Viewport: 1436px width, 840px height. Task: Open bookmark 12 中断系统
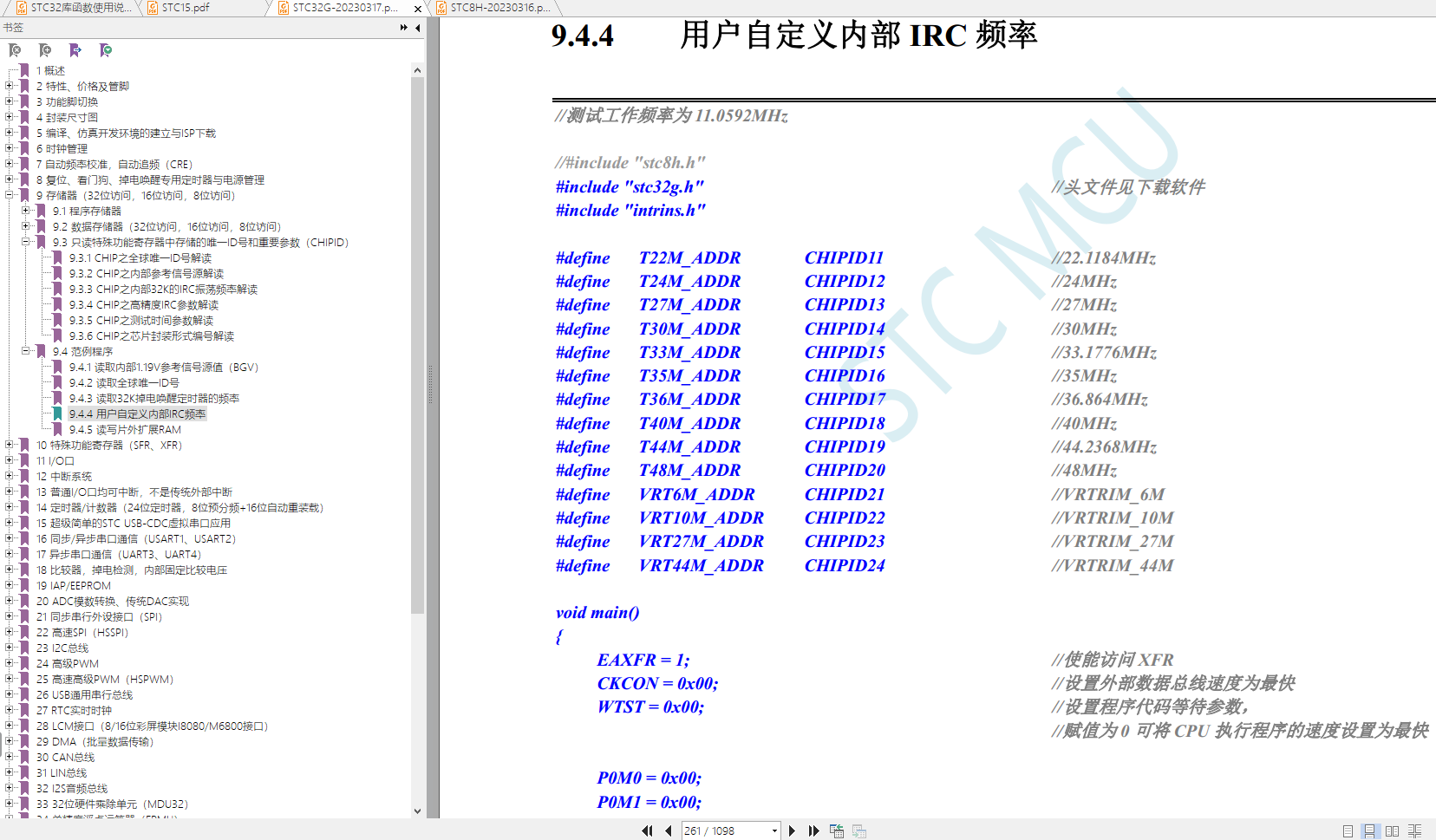click(x=64, y=476)
